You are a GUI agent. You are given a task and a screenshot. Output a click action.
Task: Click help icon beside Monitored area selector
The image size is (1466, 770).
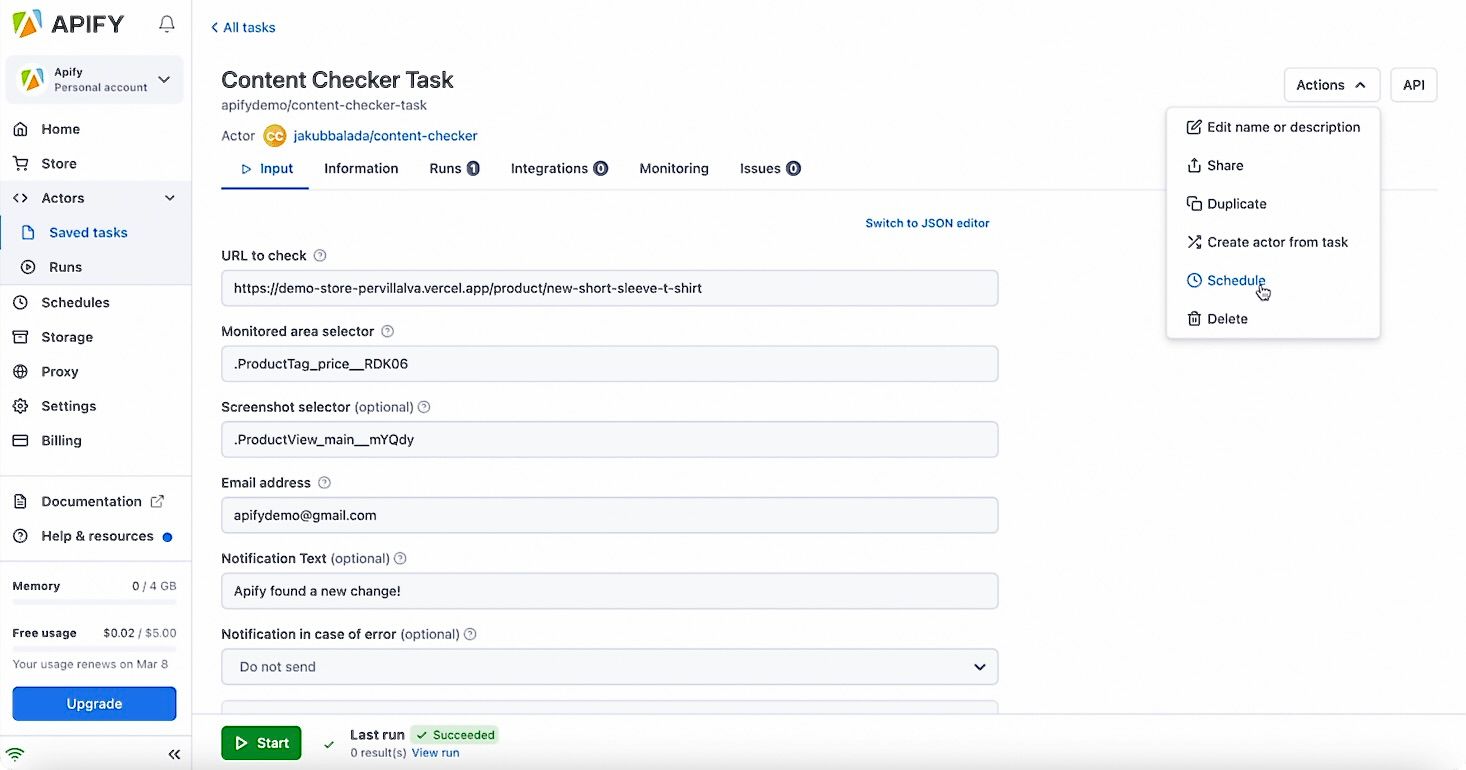point(388,331)
